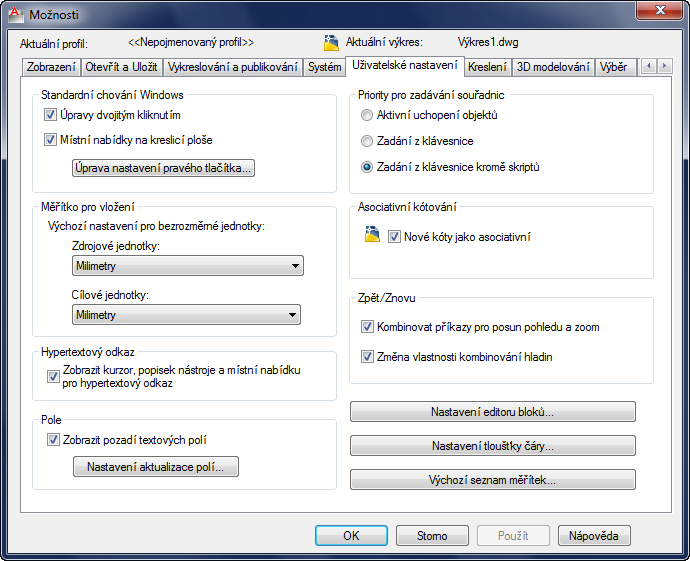690x561 pixels.
Task: Click Nastavení tloušťky čáry button
Action: 492,446
